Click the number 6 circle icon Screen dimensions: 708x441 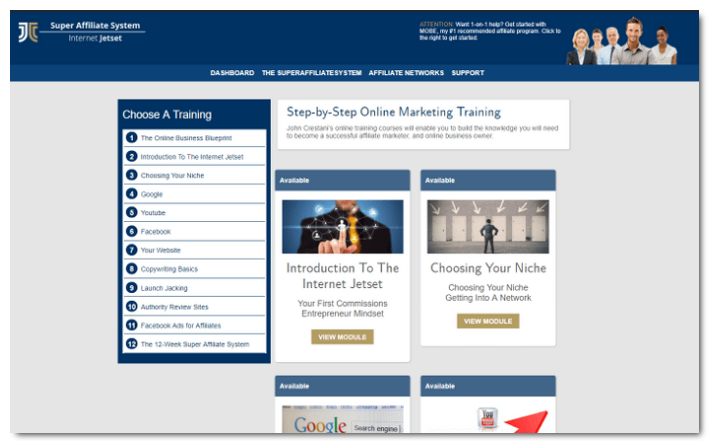pyautogui.click(x=131, y=231)
